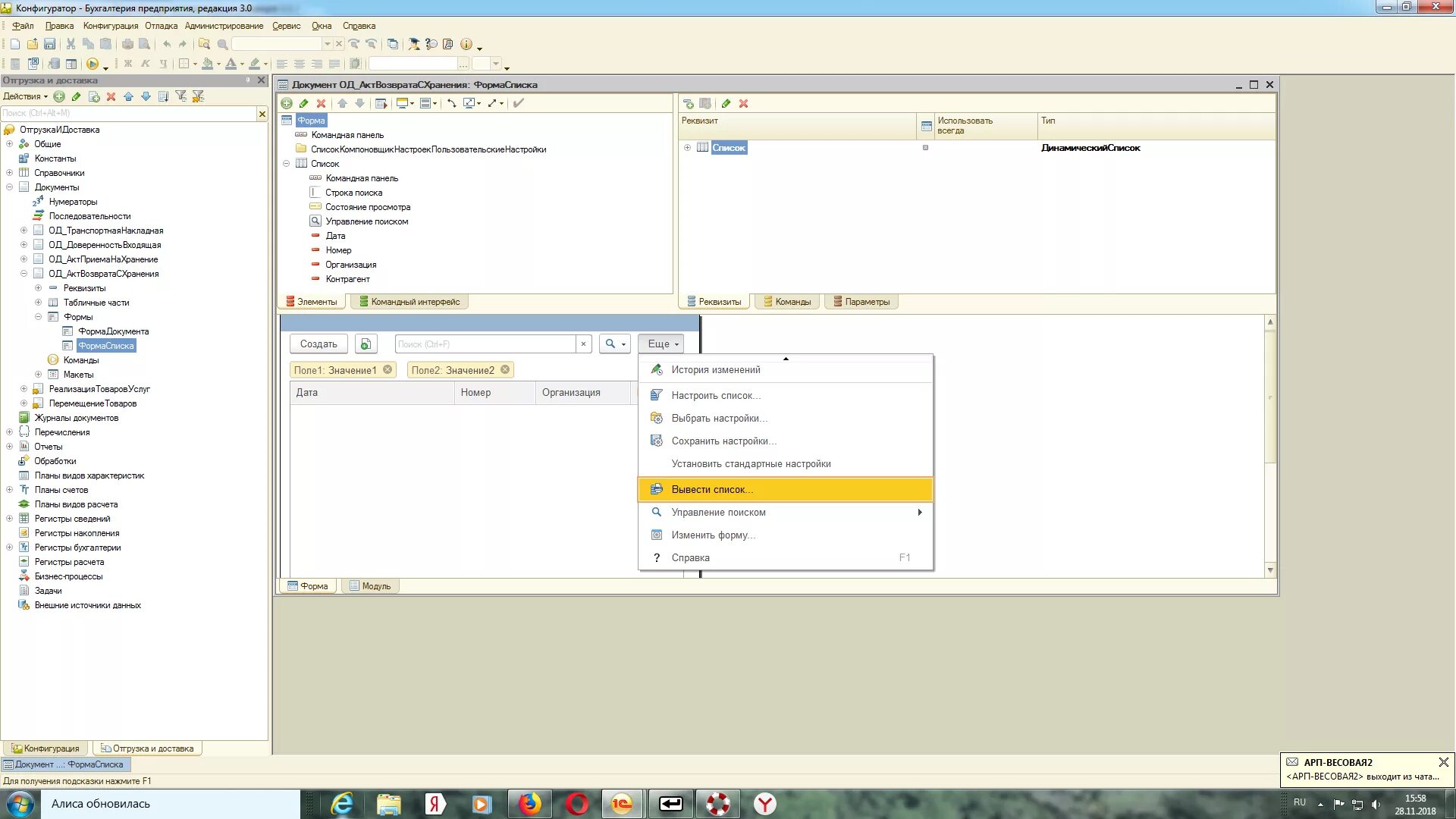Switch to the Модуль tab

(370, 586)
